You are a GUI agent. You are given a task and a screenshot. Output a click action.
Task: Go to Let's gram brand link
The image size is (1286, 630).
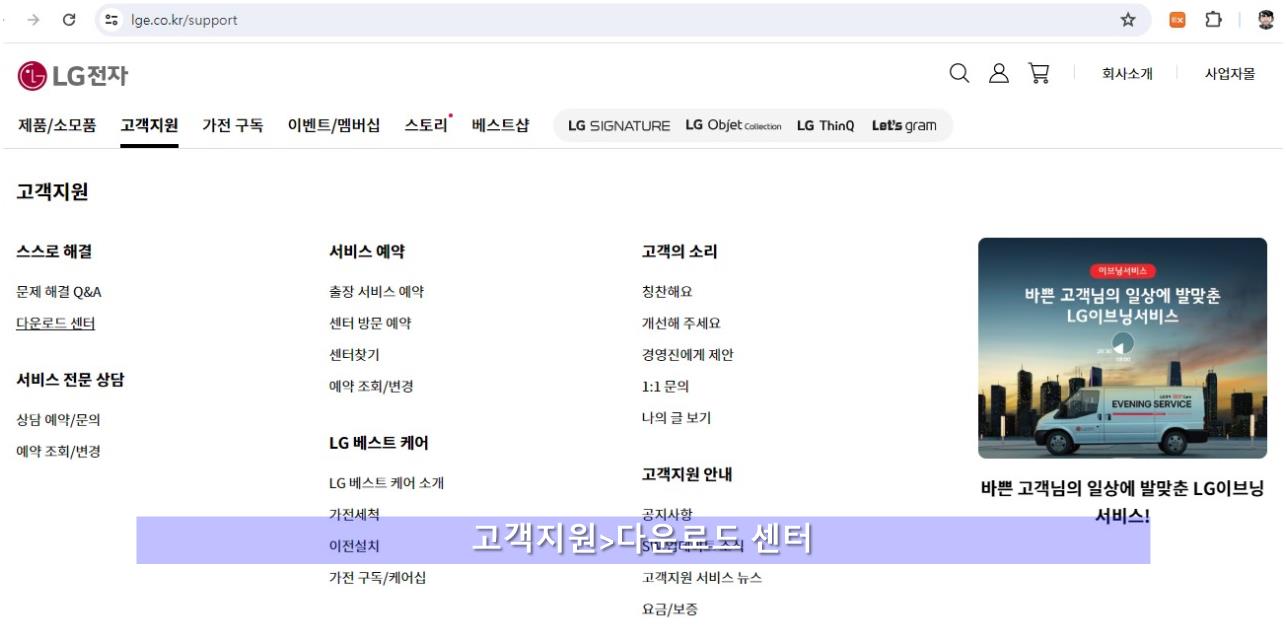click(904, 126)
